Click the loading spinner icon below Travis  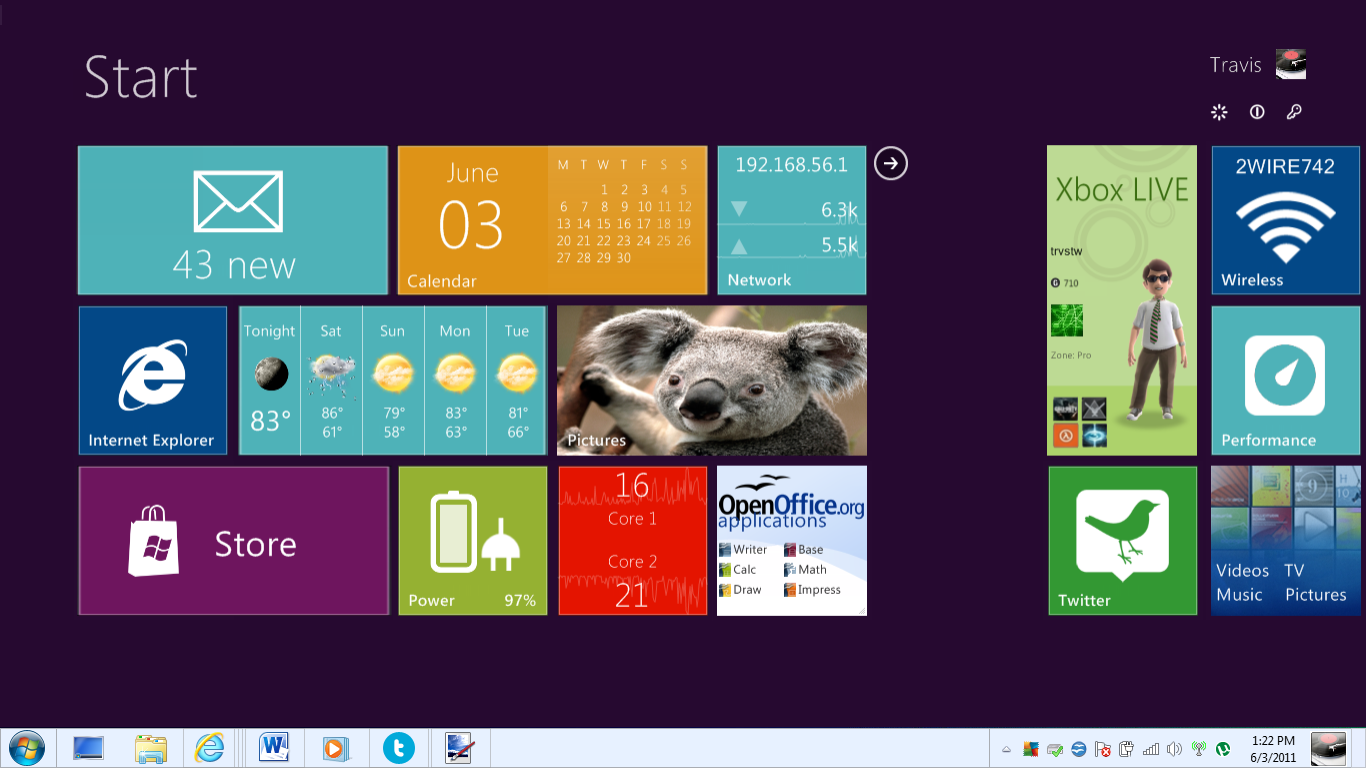1219,112
